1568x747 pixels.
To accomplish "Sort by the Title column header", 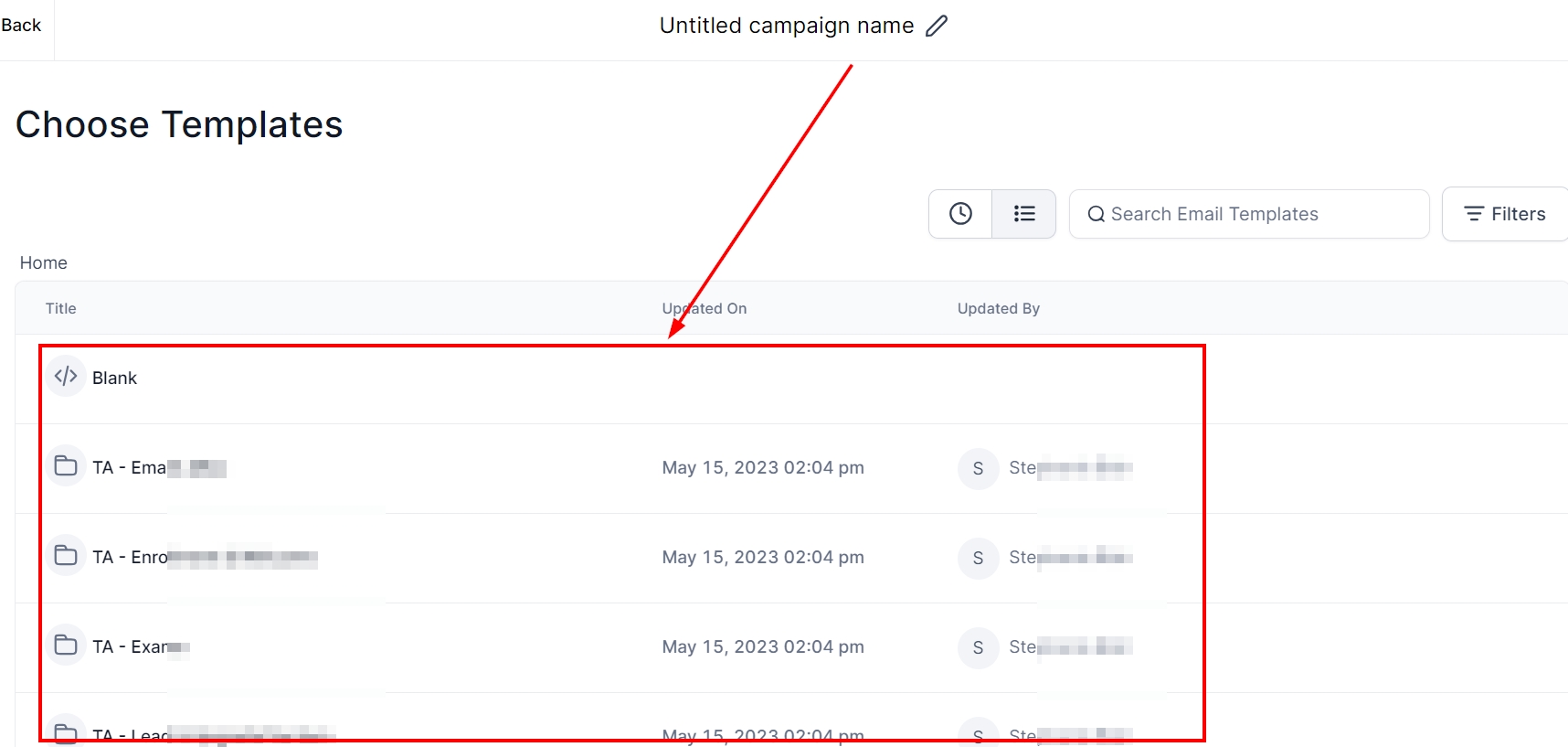I will coord(61,309).
